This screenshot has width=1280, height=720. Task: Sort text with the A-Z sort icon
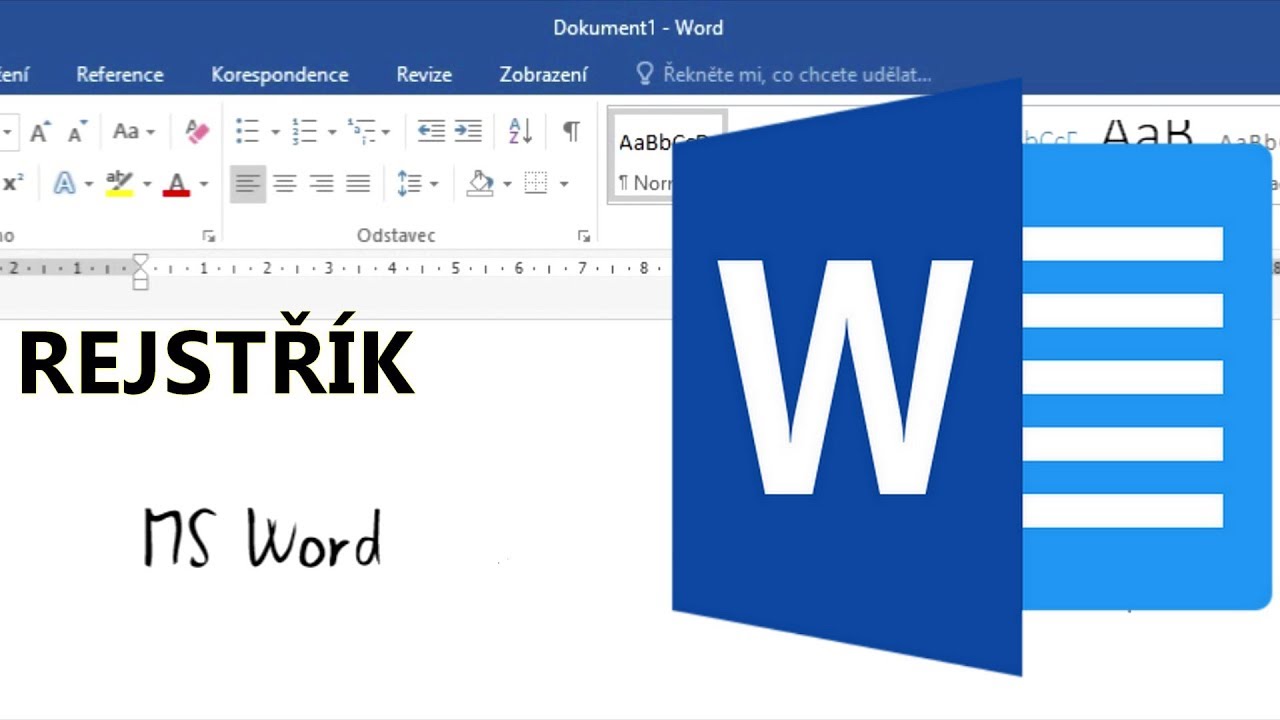point(521,131)
